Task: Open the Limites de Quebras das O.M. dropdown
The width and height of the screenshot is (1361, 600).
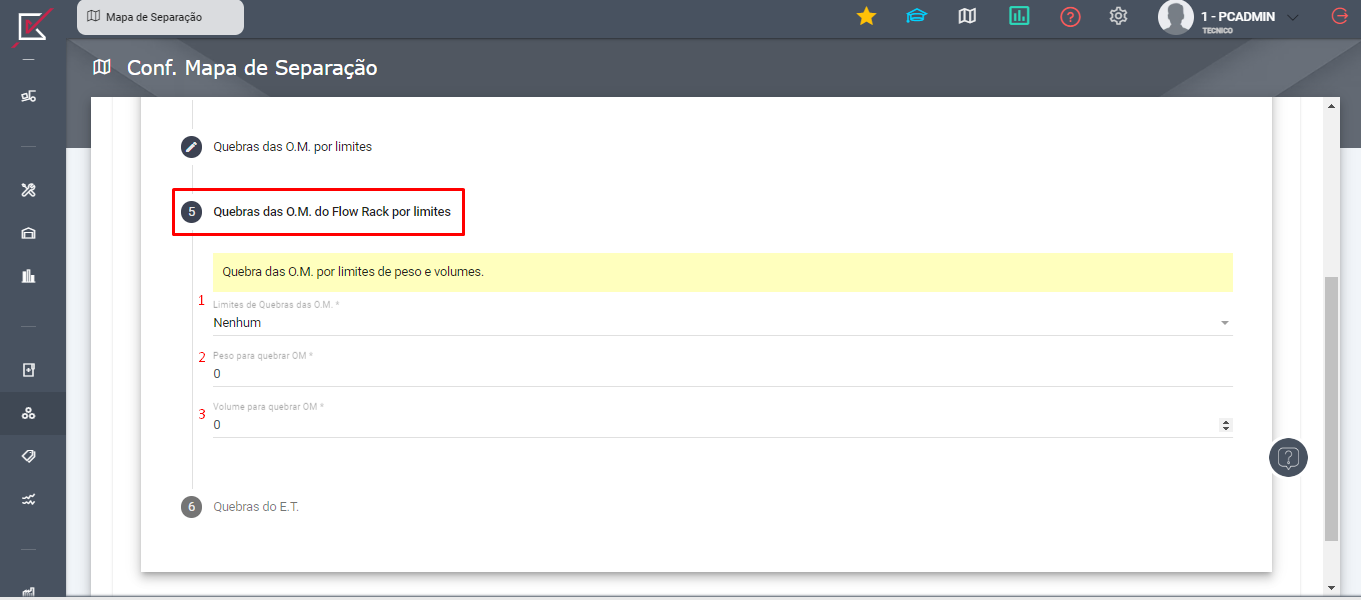Action: (722, 323)
